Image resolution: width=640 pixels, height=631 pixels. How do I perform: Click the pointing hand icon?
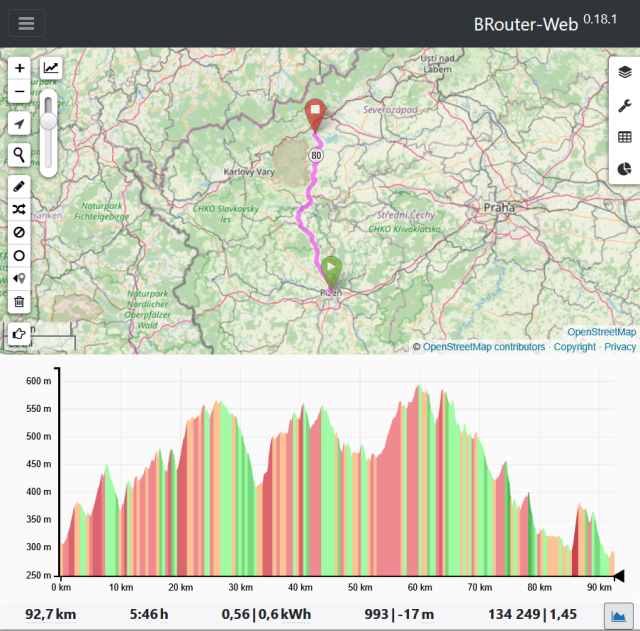[x=19, y=334]
